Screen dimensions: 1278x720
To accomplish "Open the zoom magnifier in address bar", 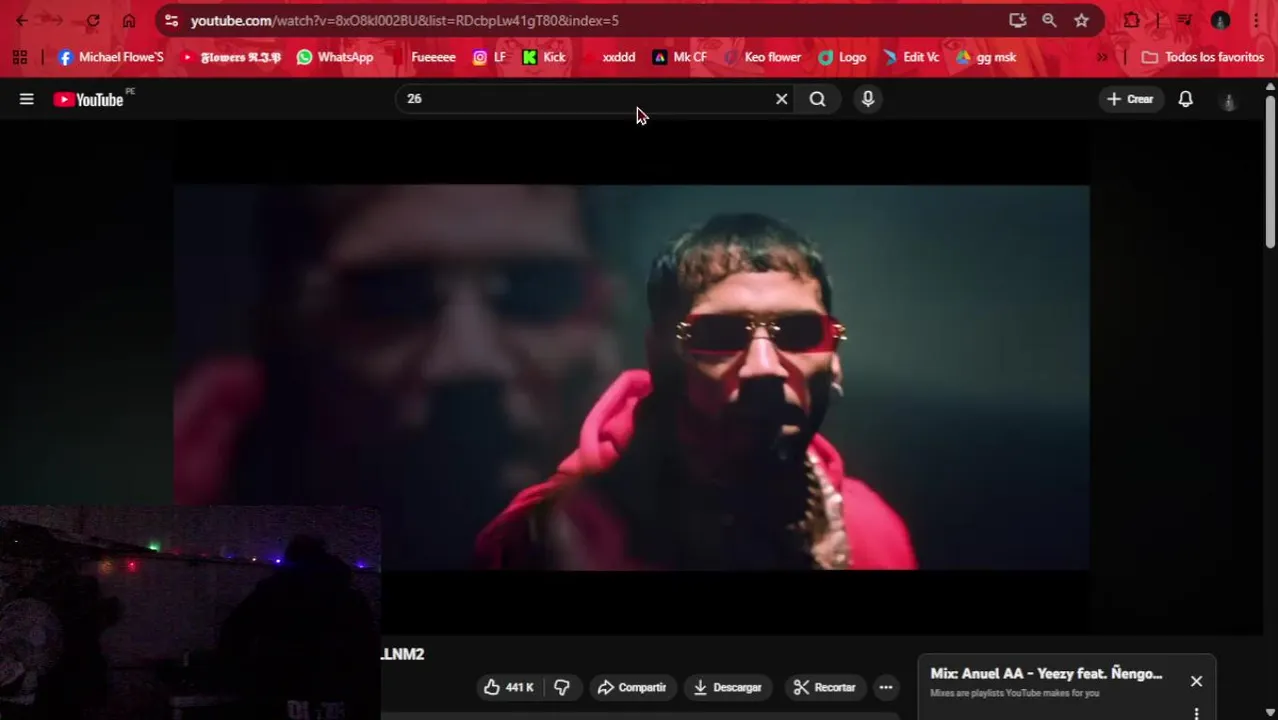I will pyautogui.click(x=1049, y=20).
